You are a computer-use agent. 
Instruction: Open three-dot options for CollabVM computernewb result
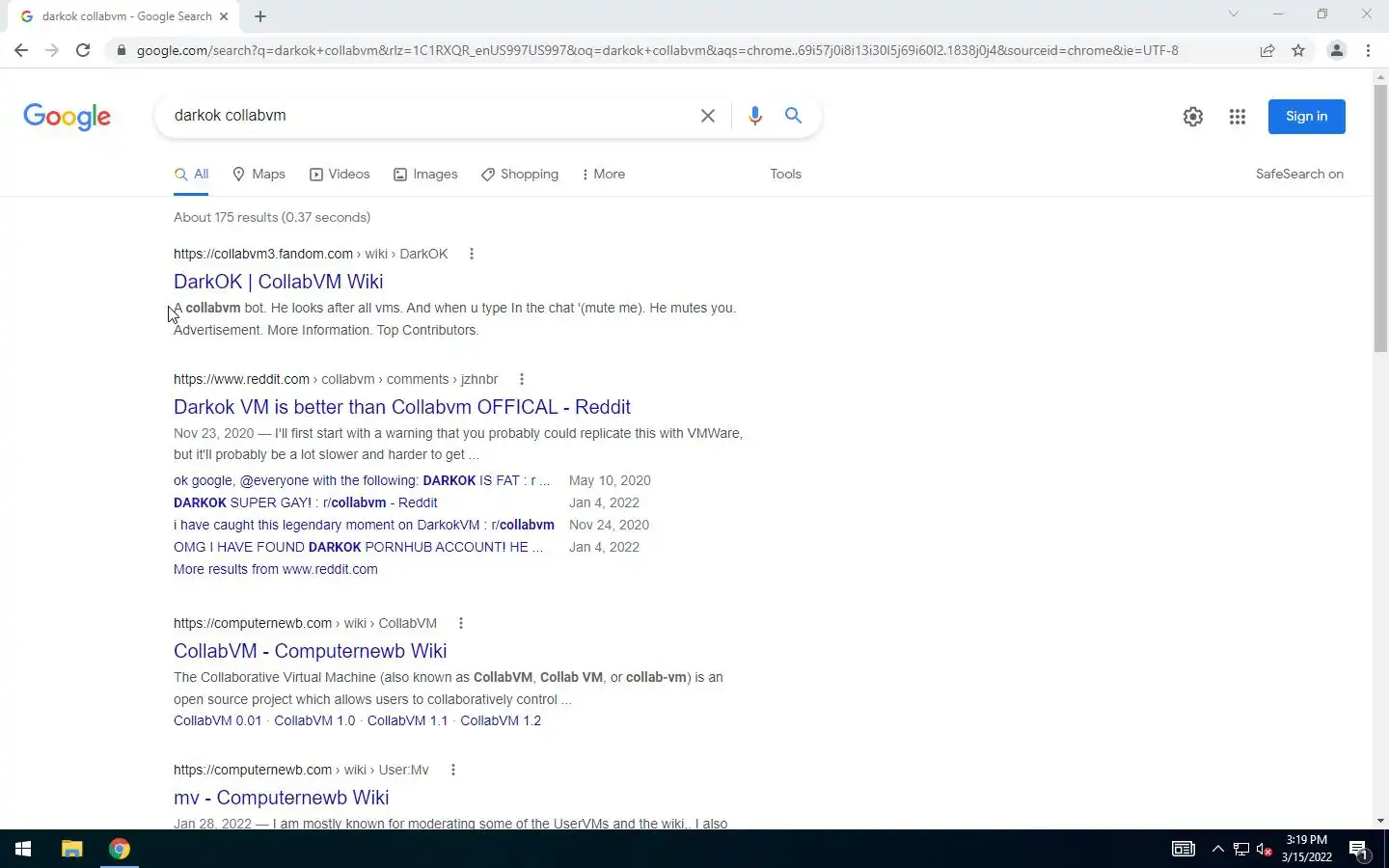(460, 624)
